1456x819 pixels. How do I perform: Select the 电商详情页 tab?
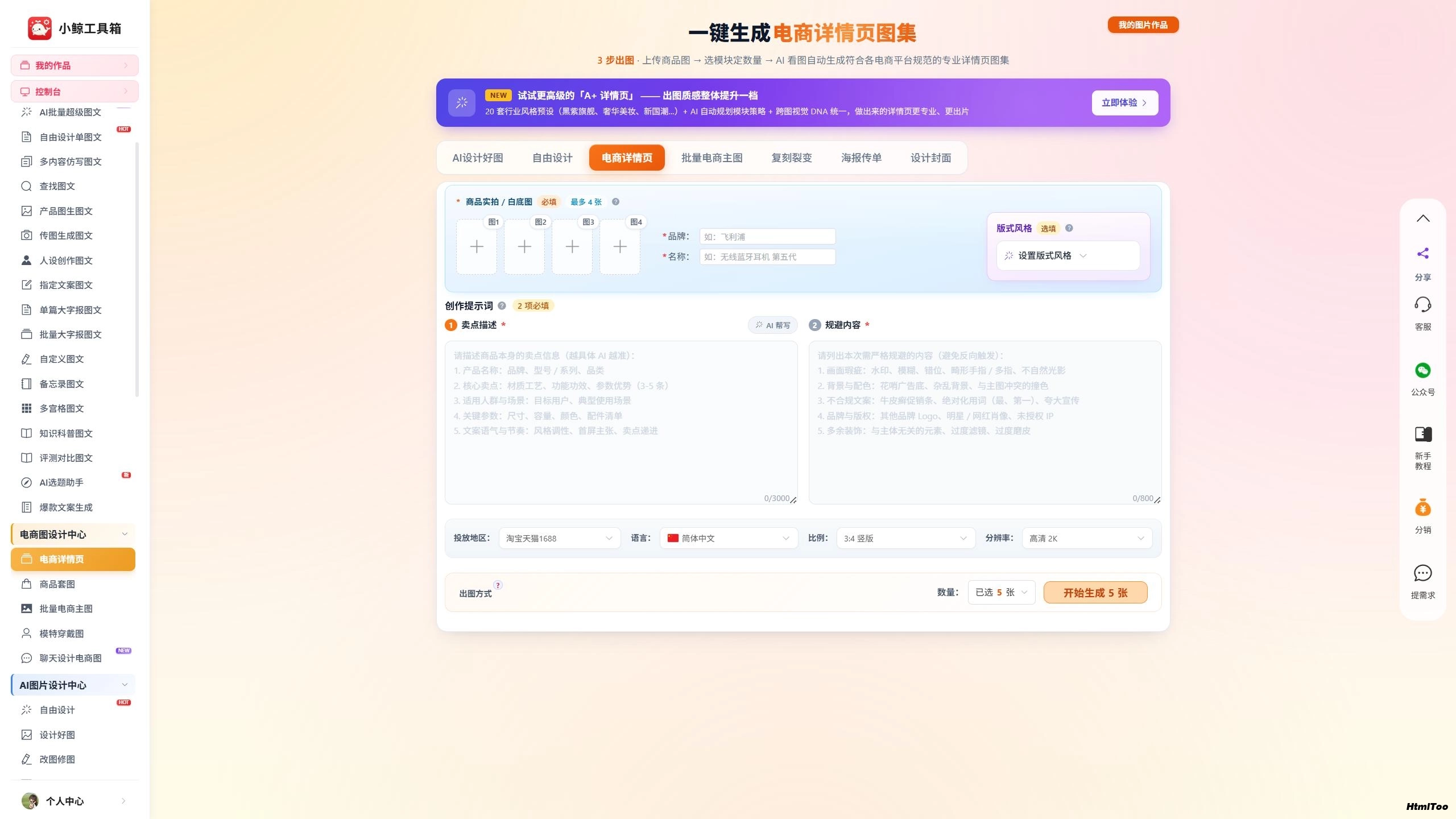click(627, 158)
